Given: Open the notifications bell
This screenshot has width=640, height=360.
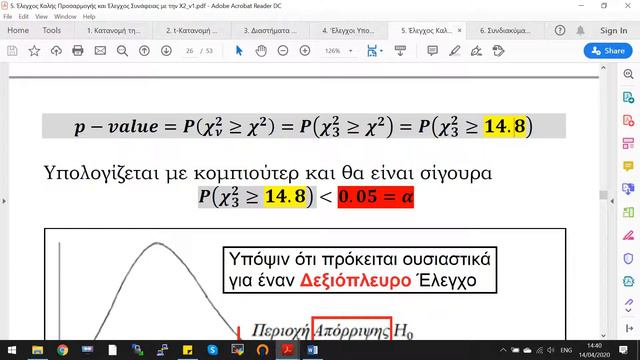Looking at the screenshot, I should [x=580, y=31].
